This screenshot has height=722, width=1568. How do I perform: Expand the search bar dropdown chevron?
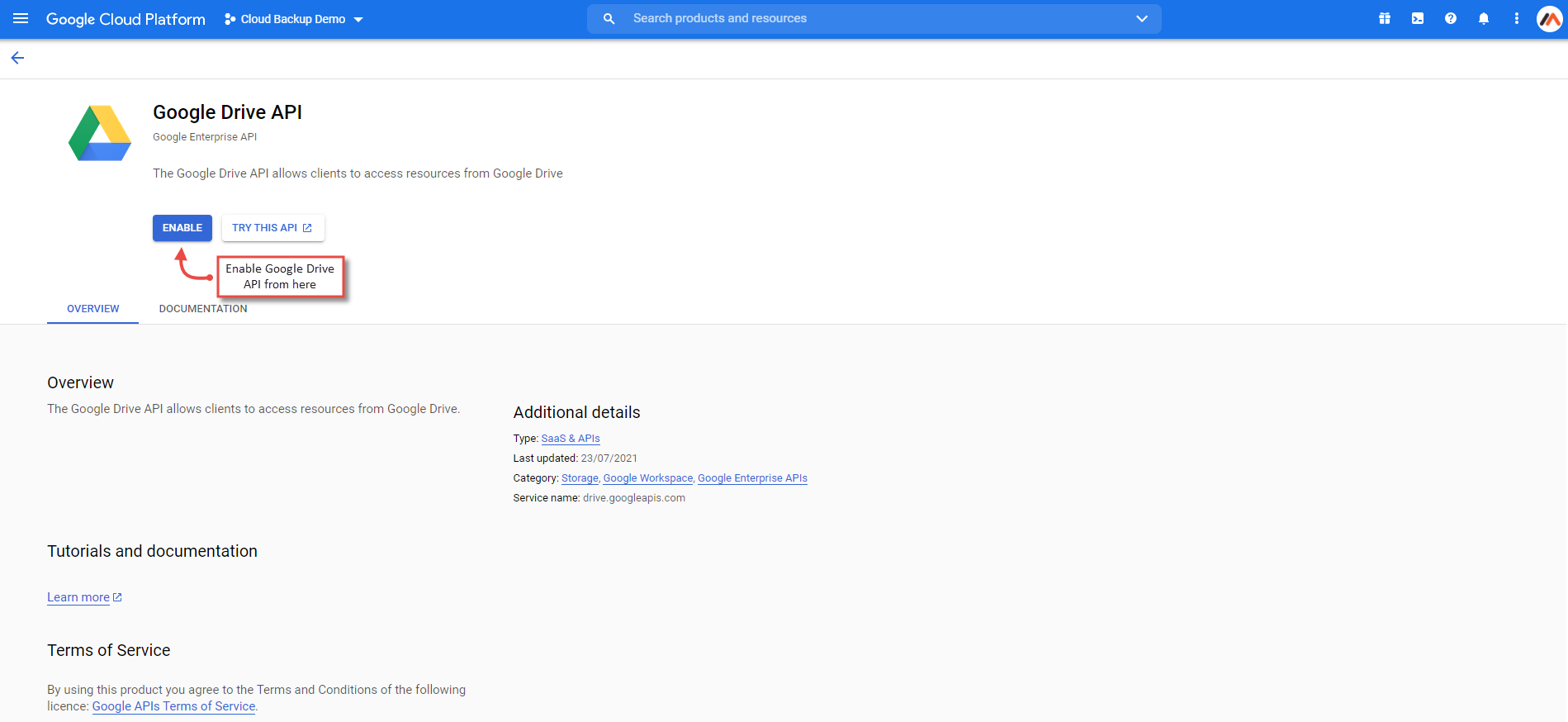pyautogui.click(x=1142, y=18)
